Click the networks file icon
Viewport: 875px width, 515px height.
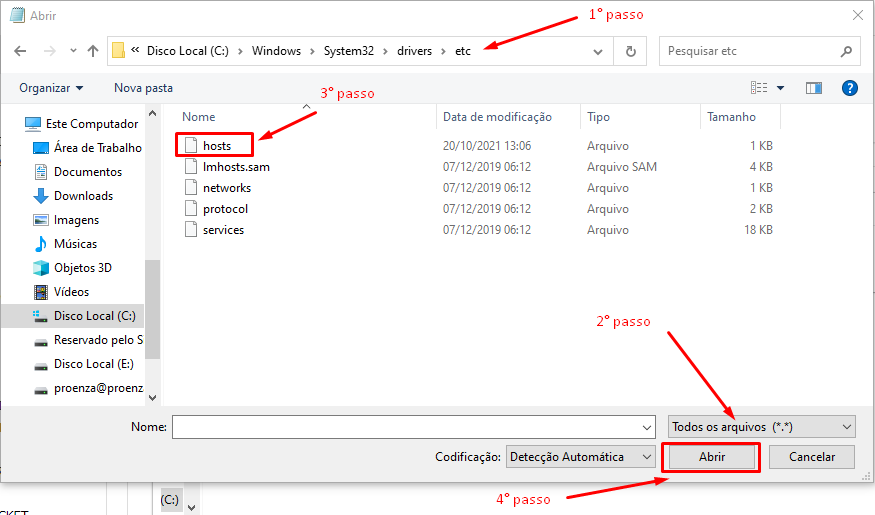pos(191,187)
